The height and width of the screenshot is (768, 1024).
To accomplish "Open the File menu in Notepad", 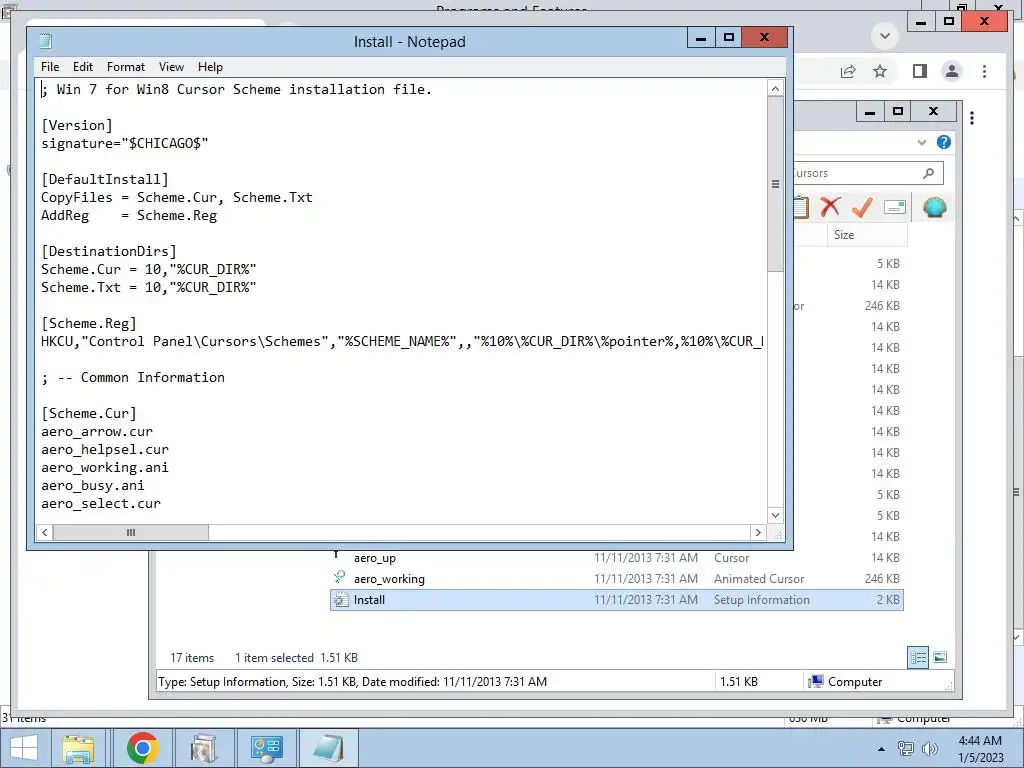I will 50,67.
